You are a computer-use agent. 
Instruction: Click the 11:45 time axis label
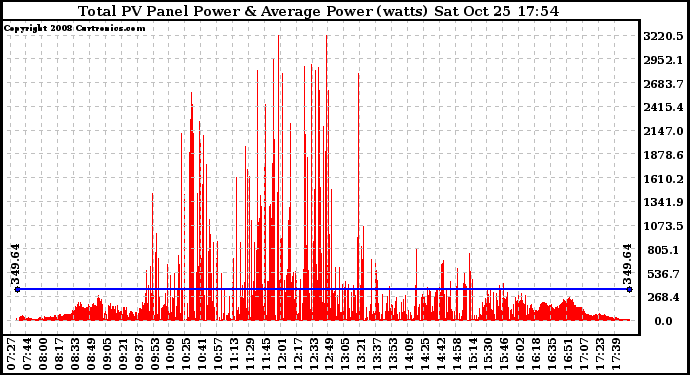click(266, 354)
